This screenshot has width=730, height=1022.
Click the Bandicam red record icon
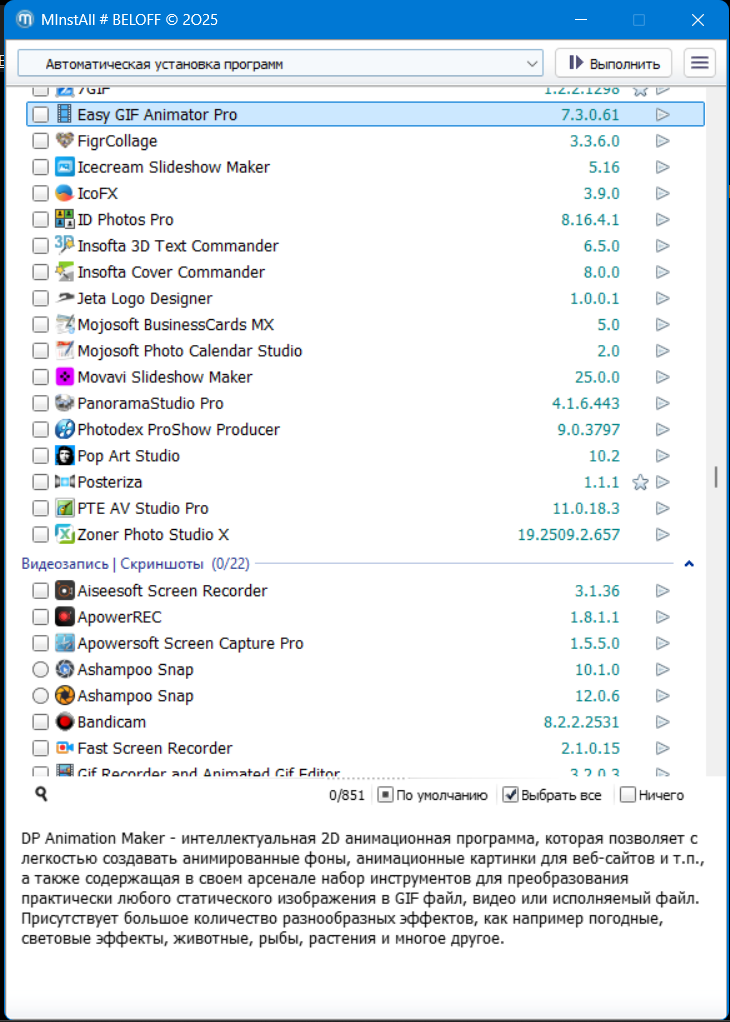[x=64, y=722]
